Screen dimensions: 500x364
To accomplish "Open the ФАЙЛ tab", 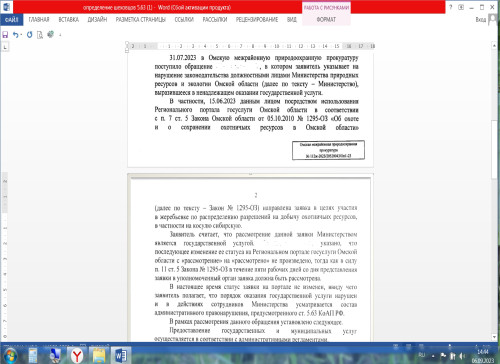I will (x=12, y=20).
